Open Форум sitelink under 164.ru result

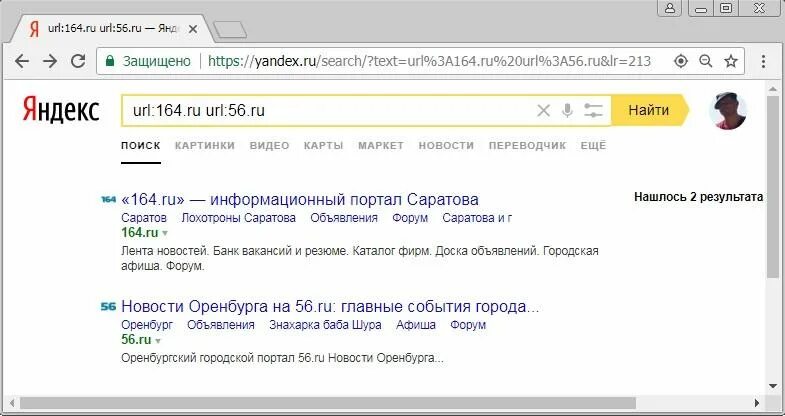[x=410, y=218]
